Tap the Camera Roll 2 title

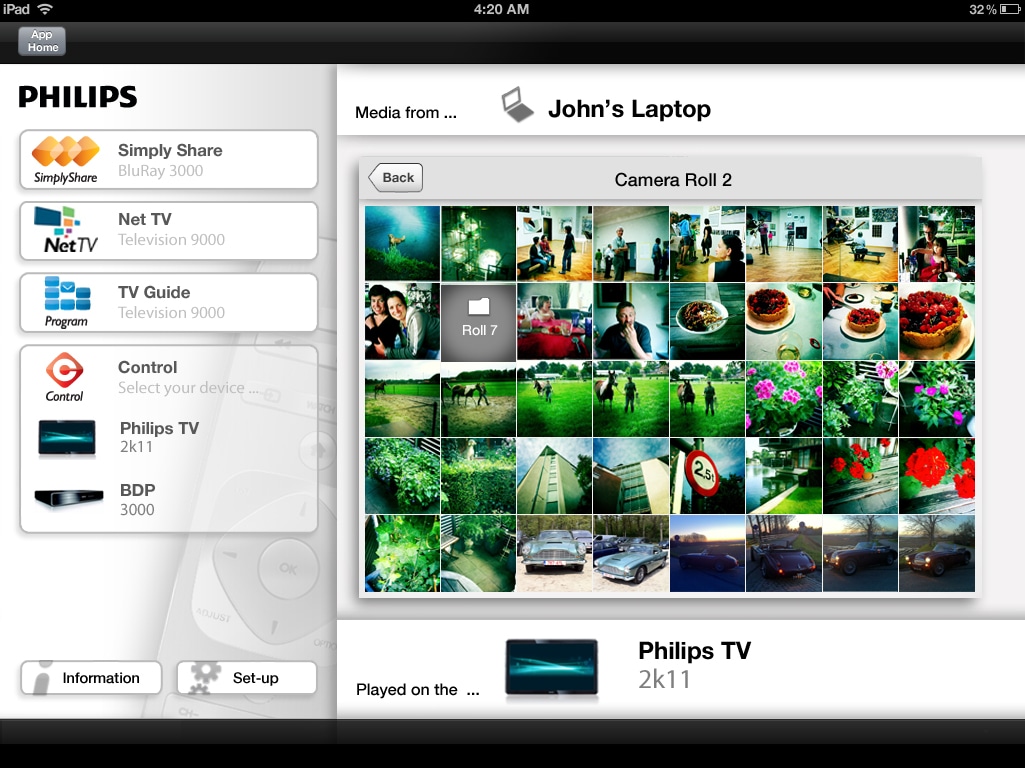(x=673, y=180)
